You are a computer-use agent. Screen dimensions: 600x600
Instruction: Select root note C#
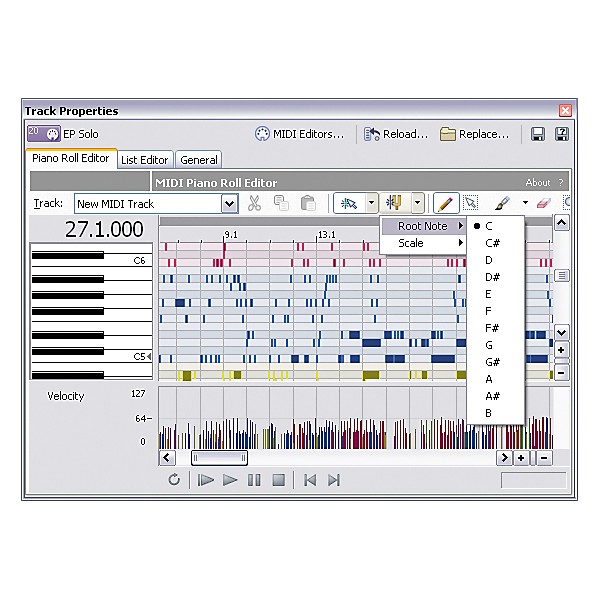(495, 243)
